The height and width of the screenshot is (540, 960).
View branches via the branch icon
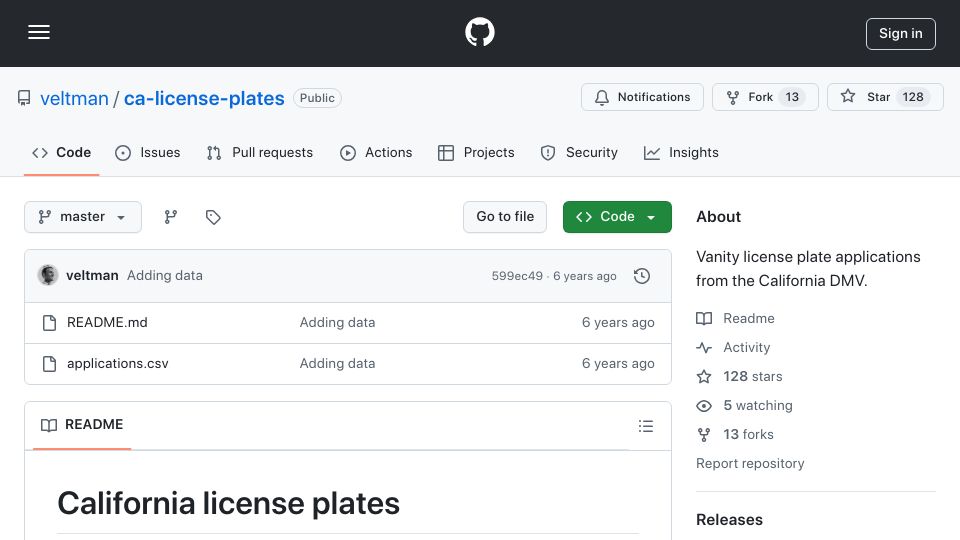tap(171, 217)
